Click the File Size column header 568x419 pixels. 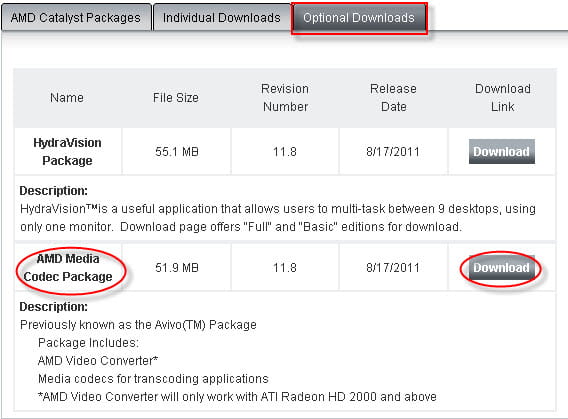pos(176,98)
